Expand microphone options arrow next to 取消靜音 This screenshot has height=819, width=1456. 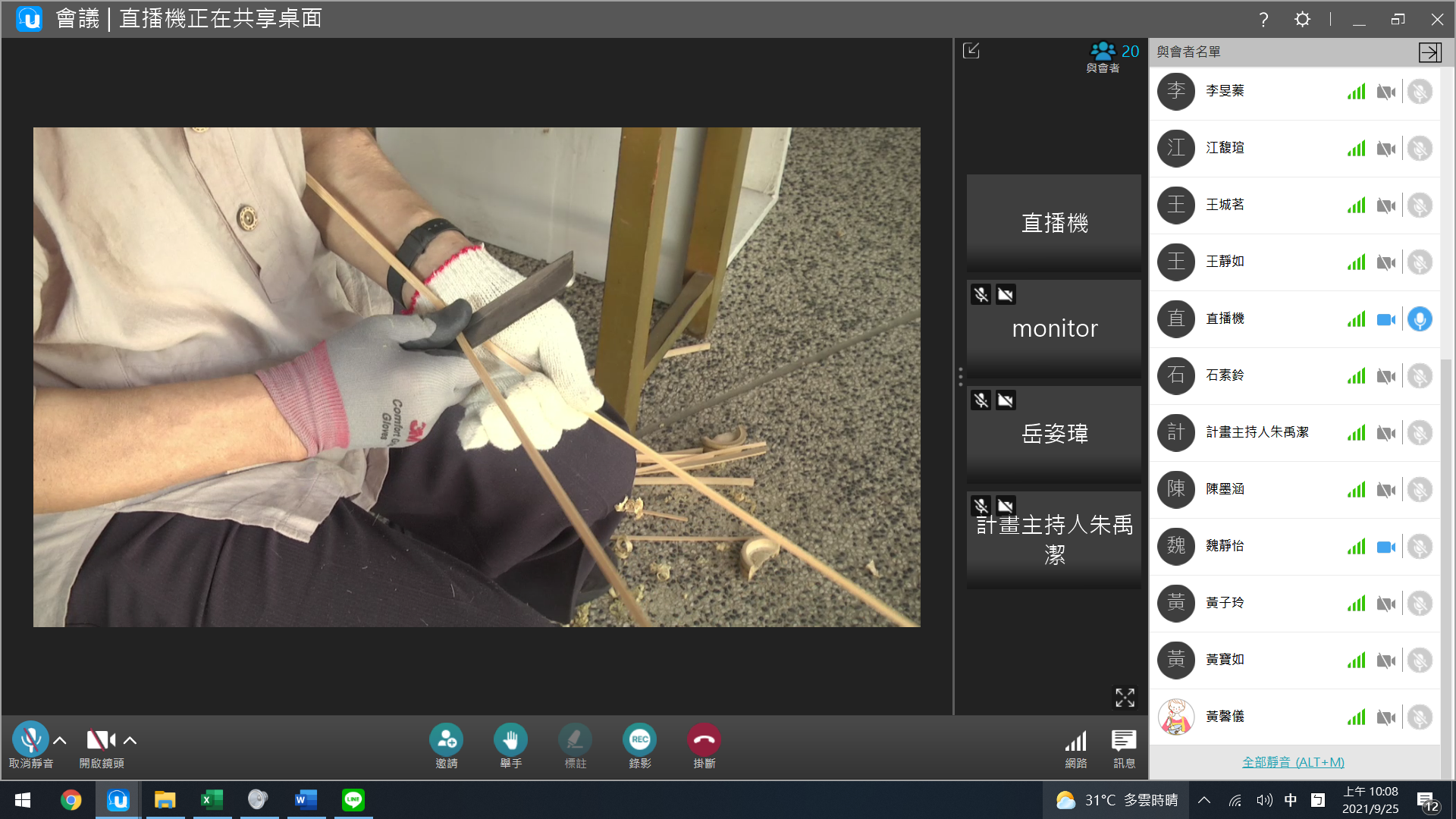pos(60,740)
